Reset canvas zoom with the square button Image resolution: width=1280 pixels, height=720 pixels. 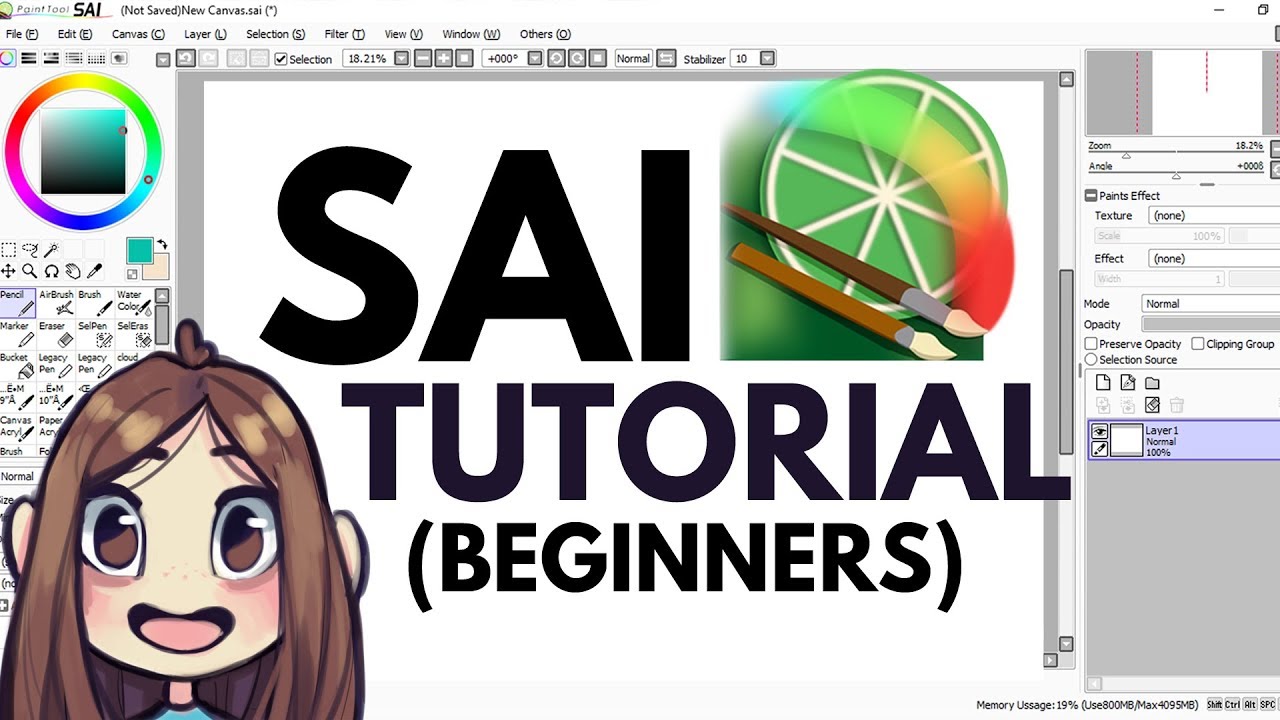464,59
